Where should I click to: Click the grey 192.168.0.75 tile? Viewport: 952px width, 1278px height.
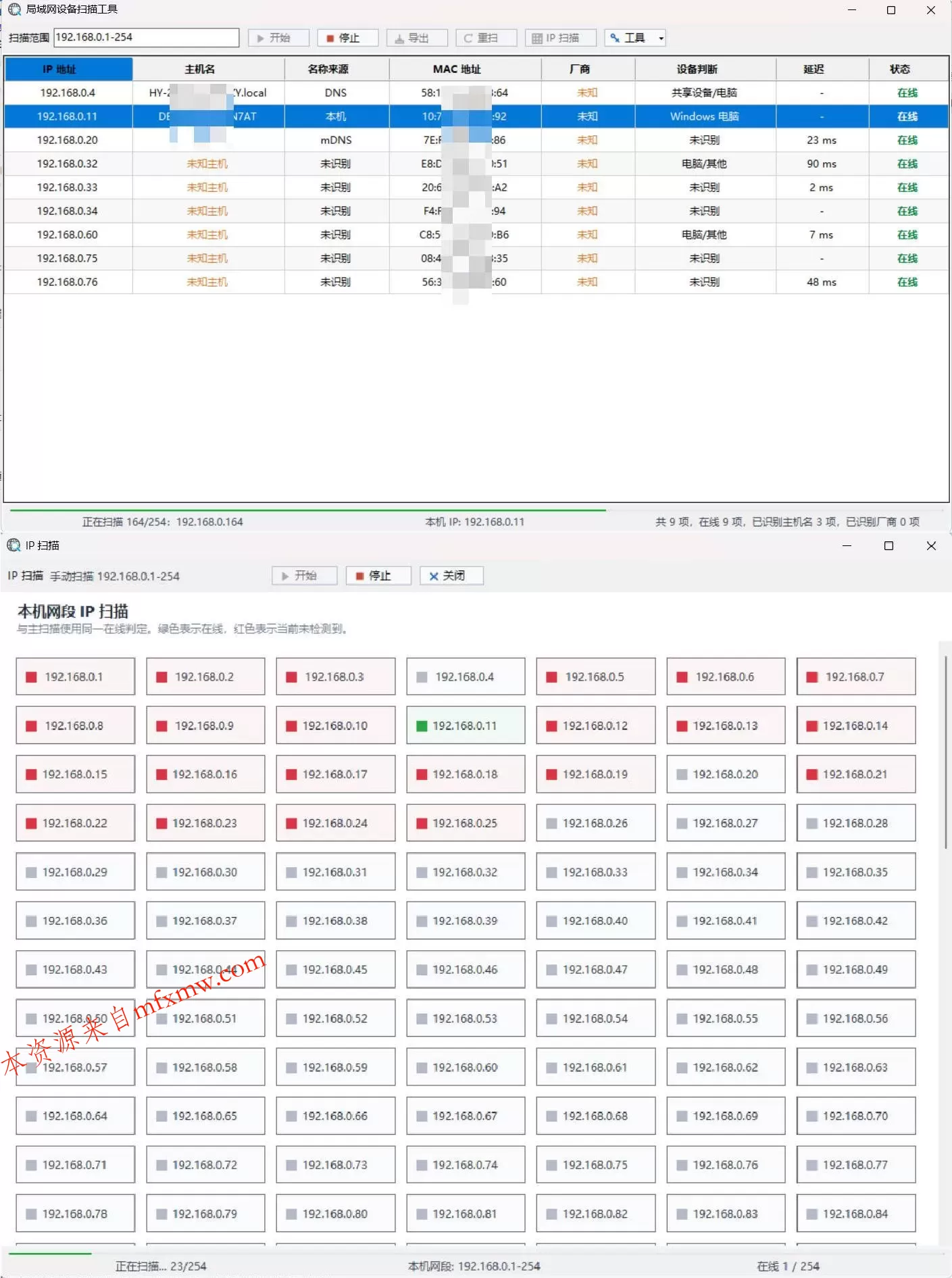(596, 1164)
